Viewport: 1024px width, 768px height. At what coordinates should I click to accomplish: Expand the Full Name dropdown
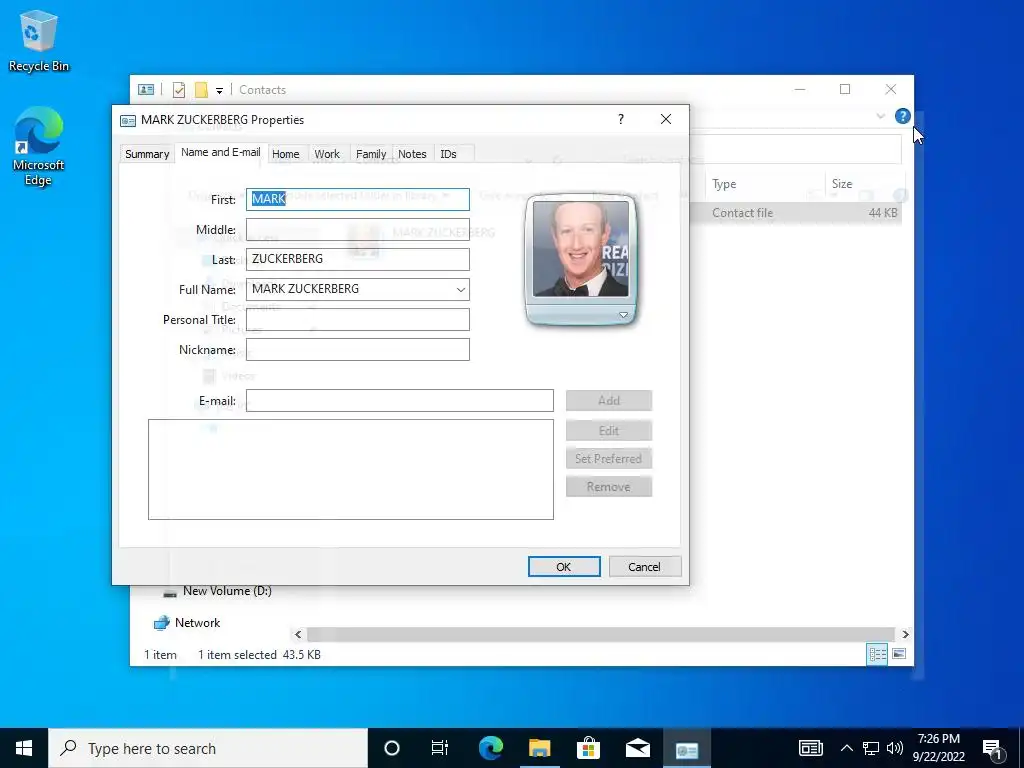coord(460,289)
